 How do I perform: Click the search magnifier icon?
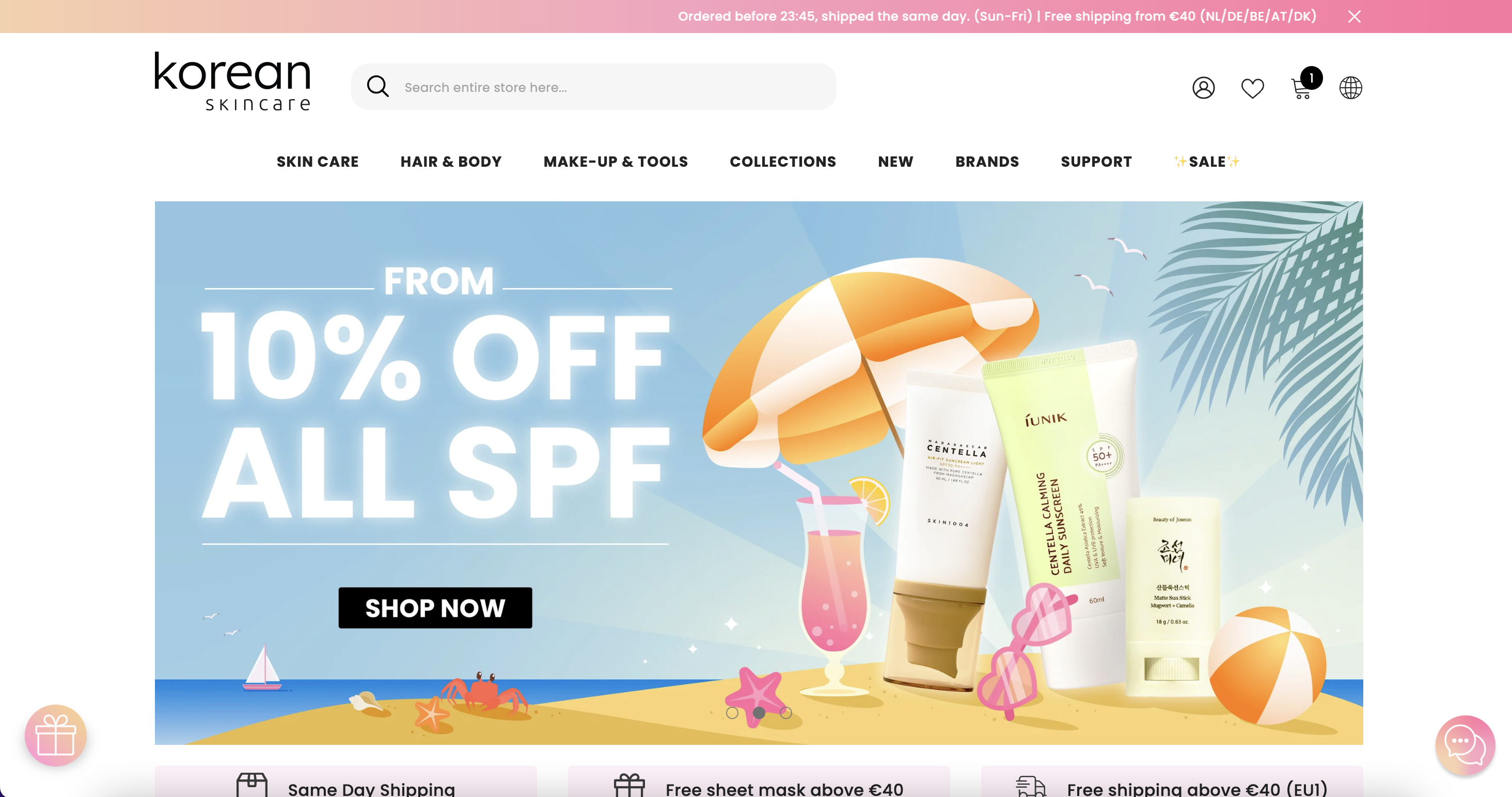coord(377,86)
